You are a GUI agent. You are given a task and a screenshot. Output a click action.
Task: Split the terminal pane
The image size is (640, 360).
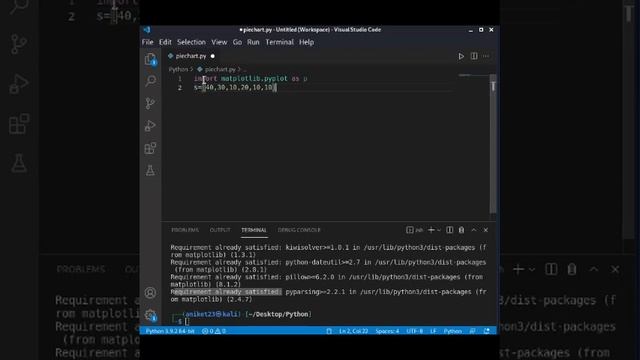pyautogui.click(x=449, y=230)
